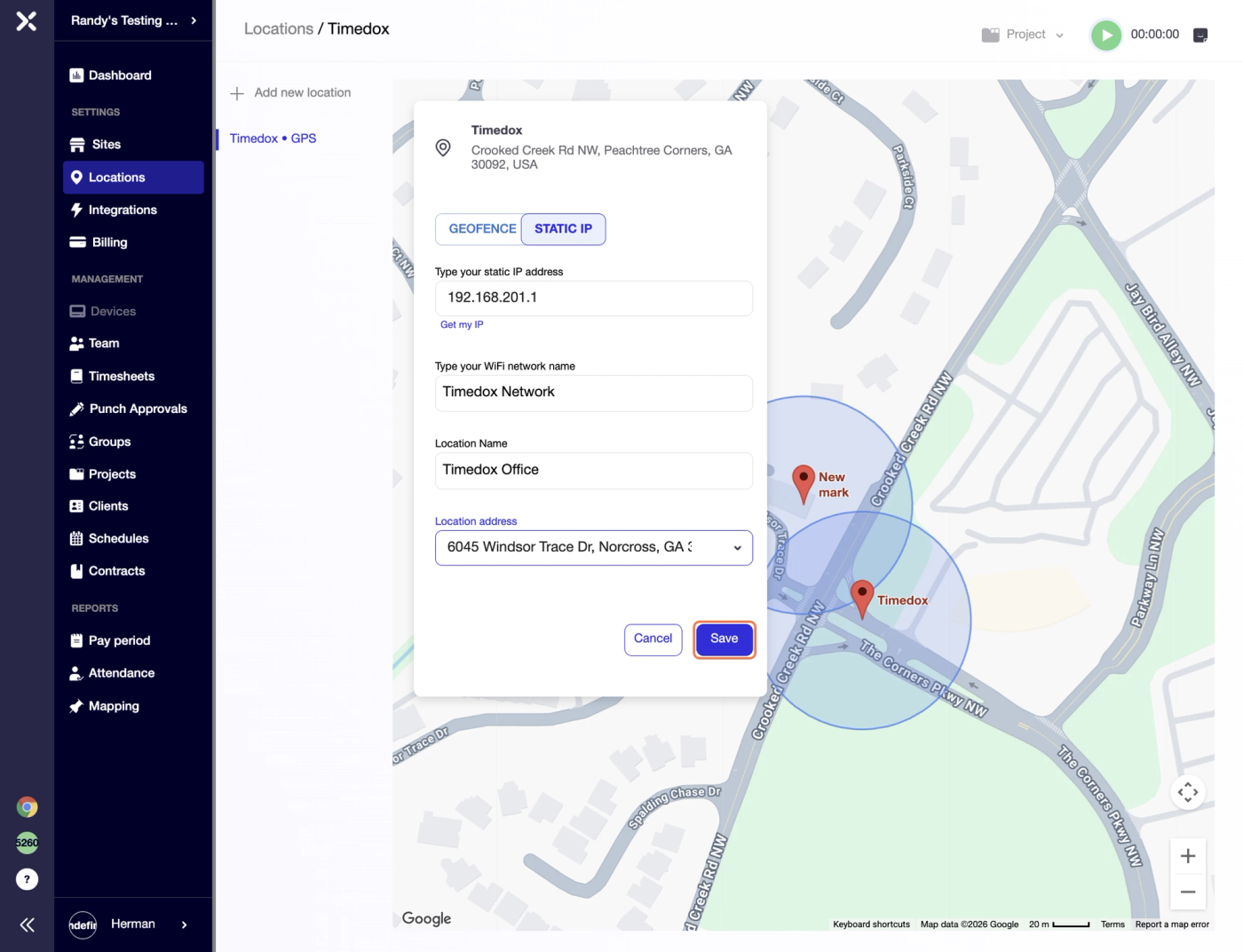Save the location settings
The width and height of the screenshot is (1243, 952).
[724, 639]
